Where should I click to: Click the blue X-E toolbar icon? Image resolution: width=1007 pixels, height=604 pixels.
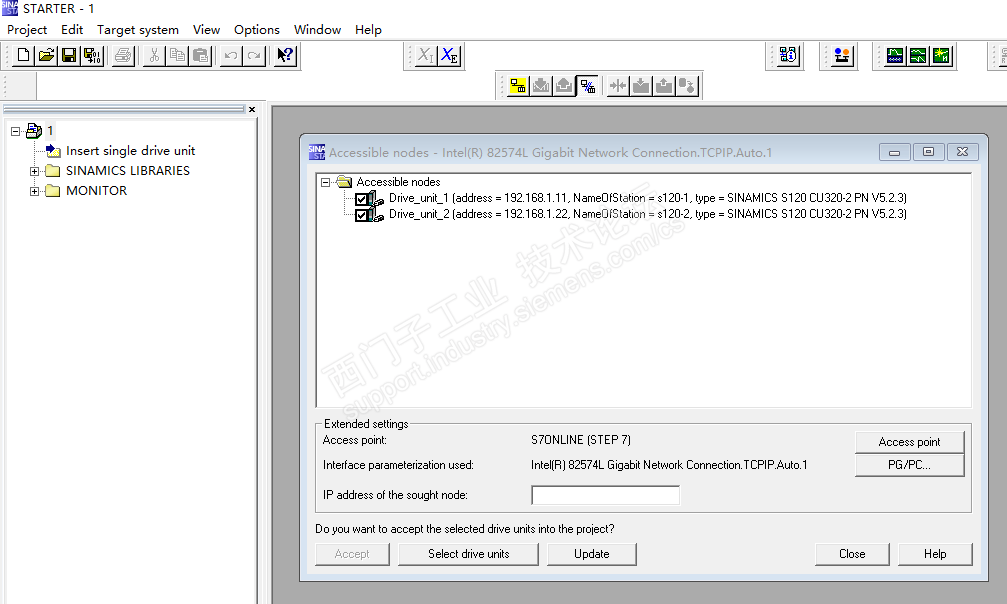coord(449,55)
